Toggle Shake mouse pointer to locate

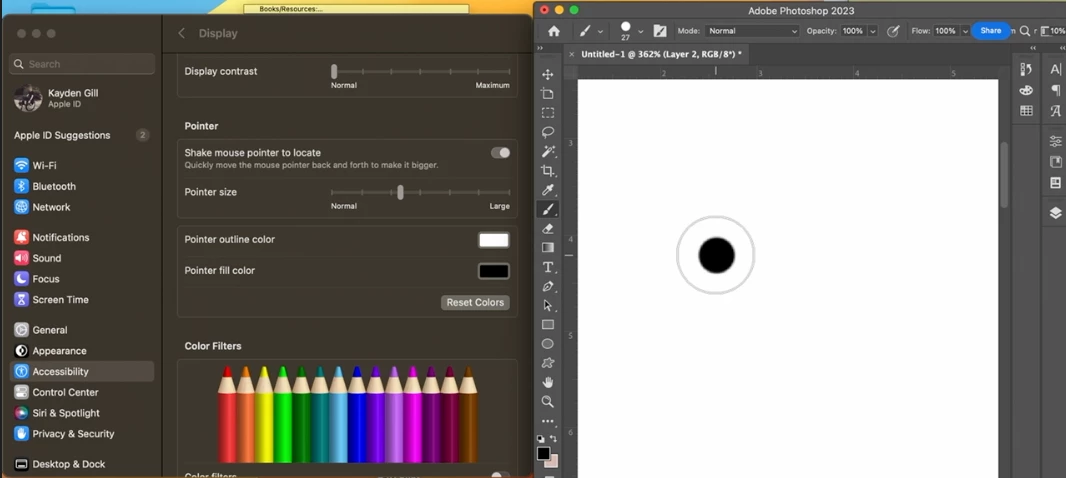point(500,153)
